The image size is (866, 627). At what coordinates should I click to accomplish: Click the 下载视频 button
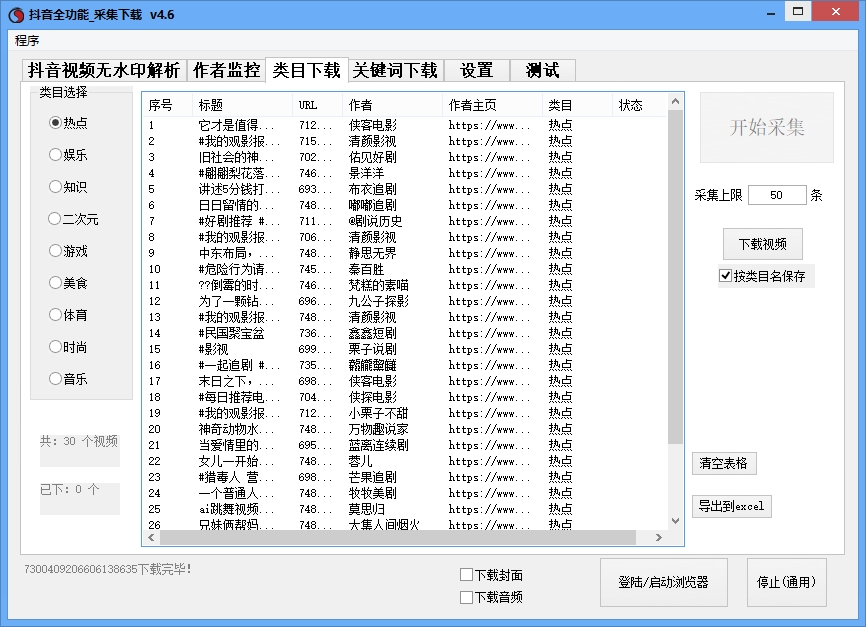[763, 244]
